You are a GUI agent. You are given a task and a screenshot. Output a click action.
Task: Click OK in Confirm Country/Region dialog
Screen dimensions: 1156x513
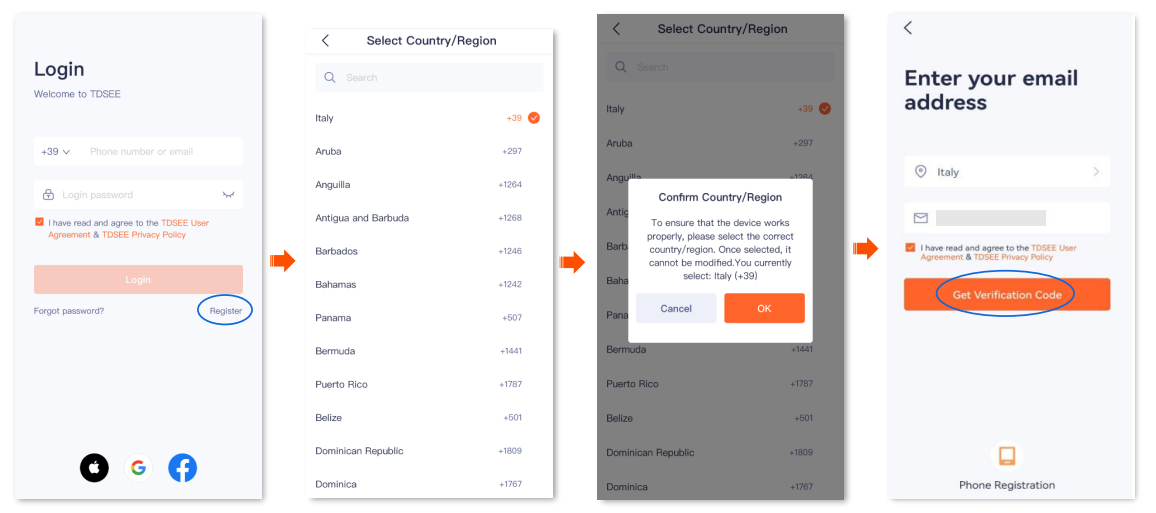tap(764, 308)
